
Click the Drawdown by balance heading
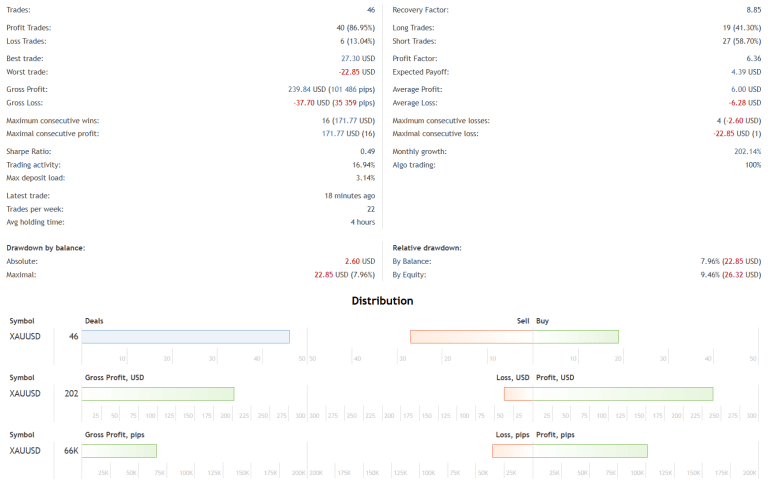pyautogui.click(x=46, y=247)
